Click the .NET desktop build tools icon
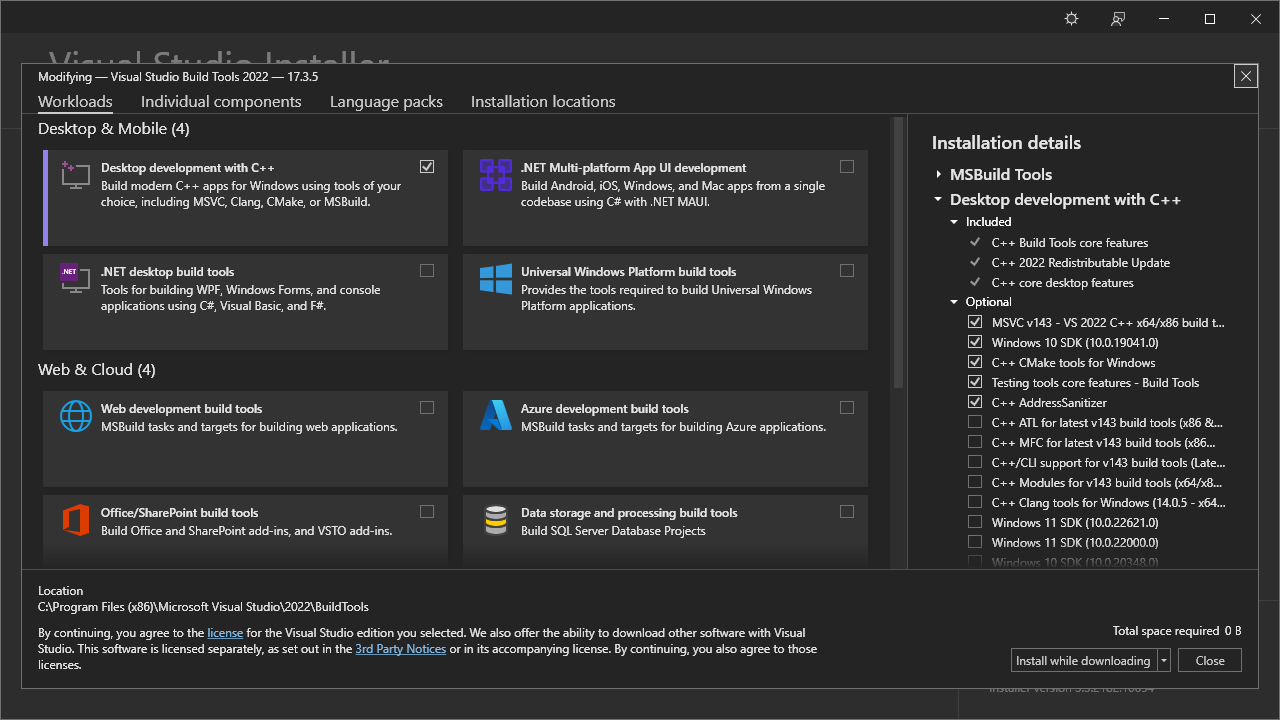The image size is (1280, 720). (x=76, y=279)
